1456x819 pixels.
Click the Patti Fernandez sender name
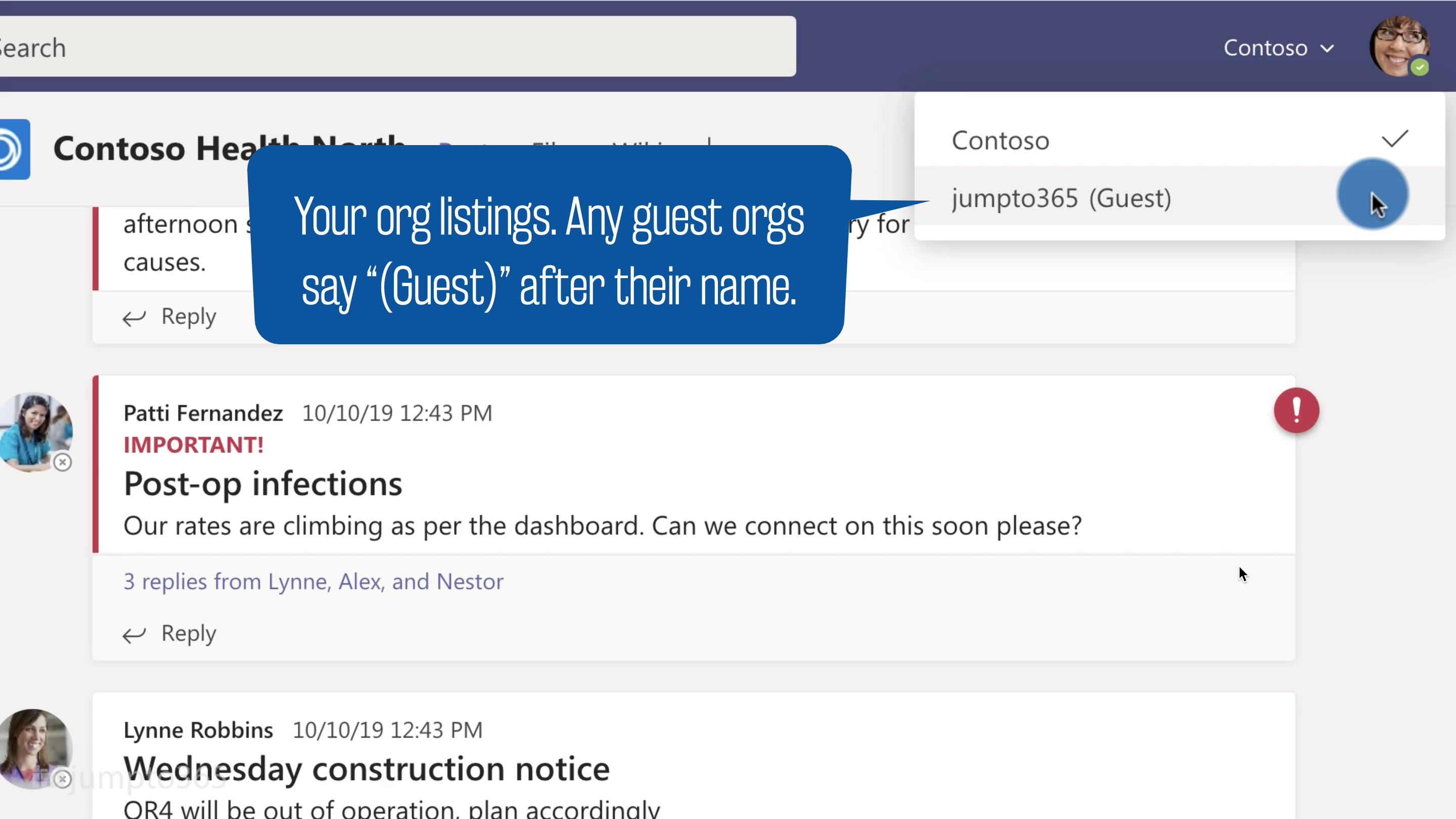point(203,413)
